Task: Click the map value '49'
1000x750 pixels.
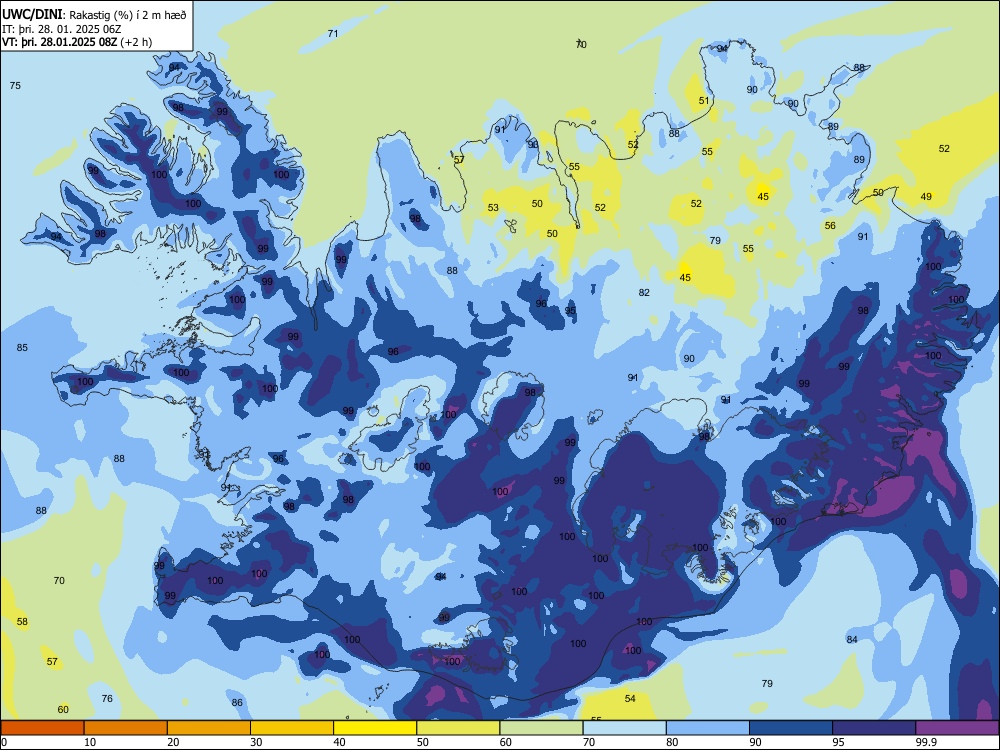Action: coord(926,196)
